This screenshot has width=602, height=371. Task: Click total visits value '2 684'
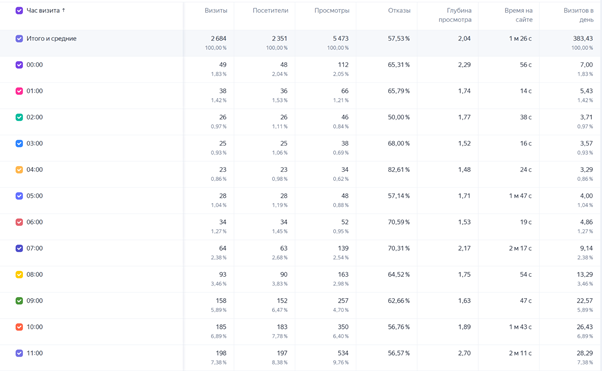point(218,38)
